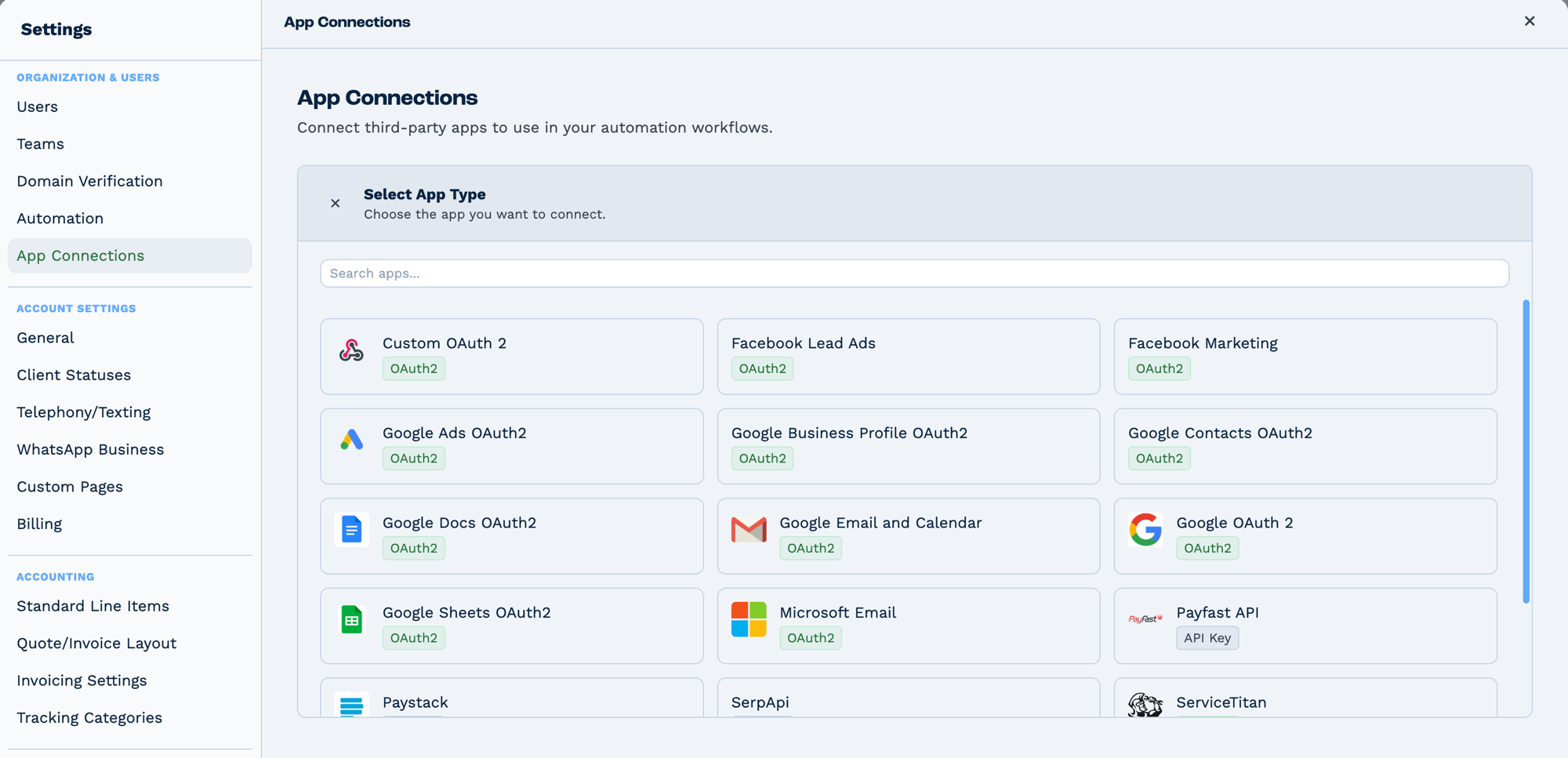1568x758 pixels.
Task: Select Google Business Profile OAuth2 card
Action: 909,446
